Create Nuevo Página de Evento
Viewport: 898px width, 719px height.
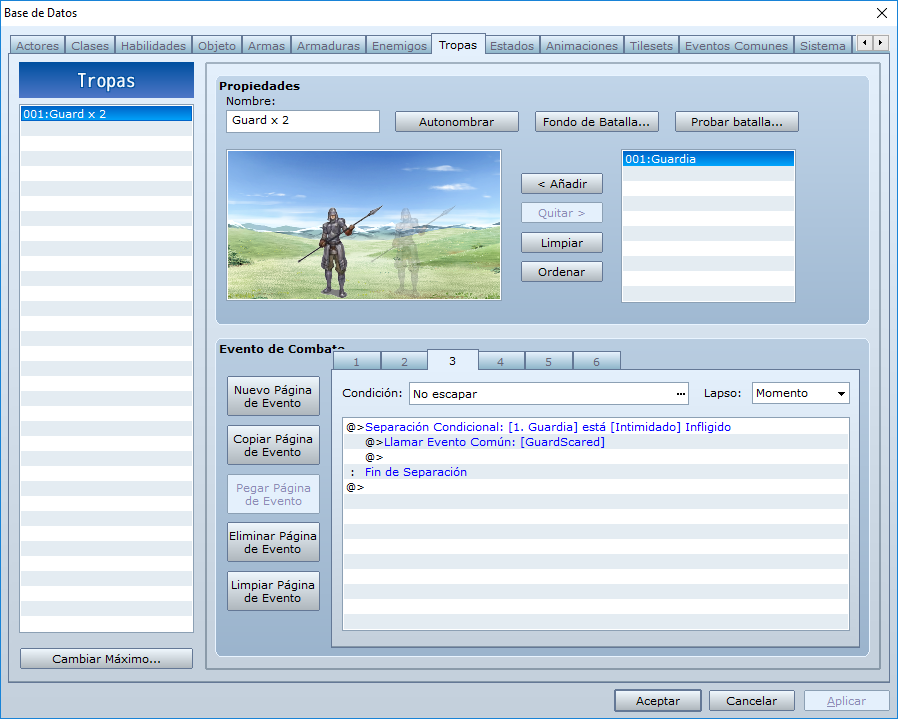pyautogui.click(x=273, y=396)
